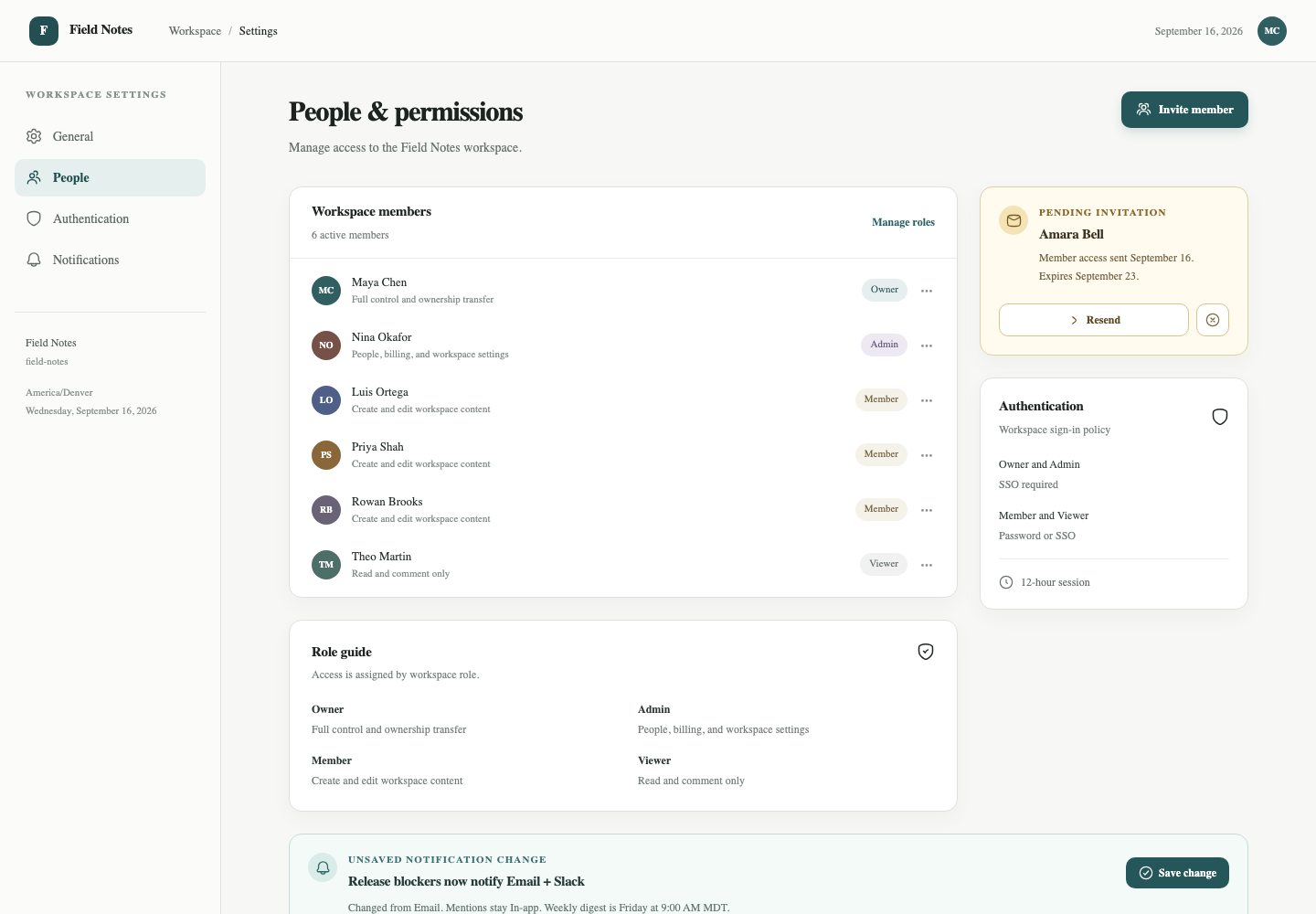Click the Member badge for Rowan Brooks
The image size is (1316, 914).
(x=881, y=509)
